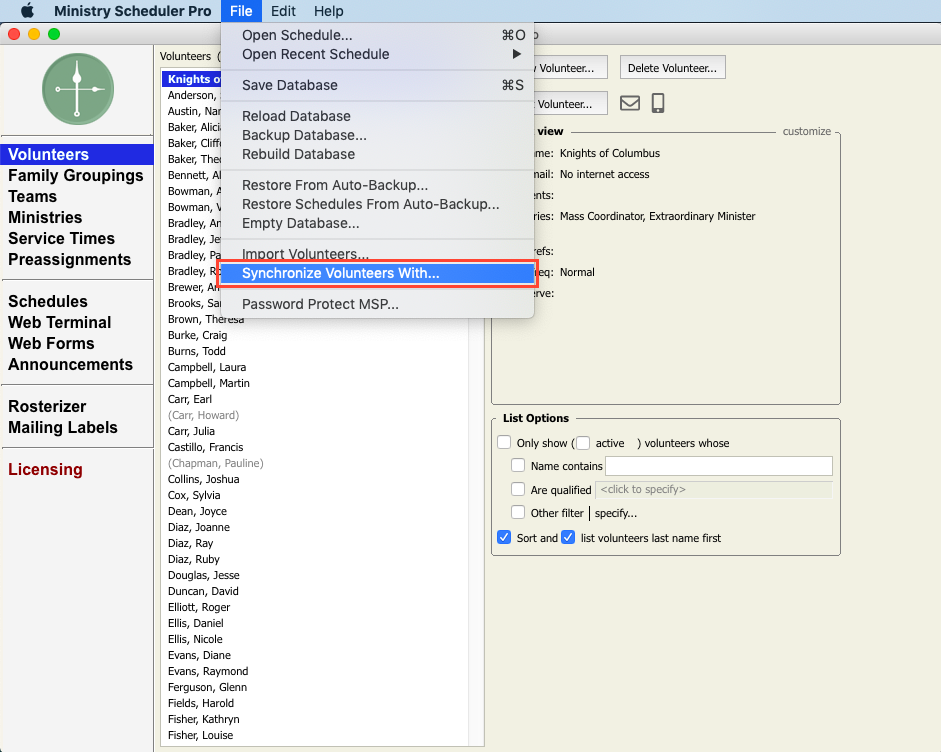This screenshot has width=941, height=752.
Task: Open the Apple menu
Action: [27, 11]
